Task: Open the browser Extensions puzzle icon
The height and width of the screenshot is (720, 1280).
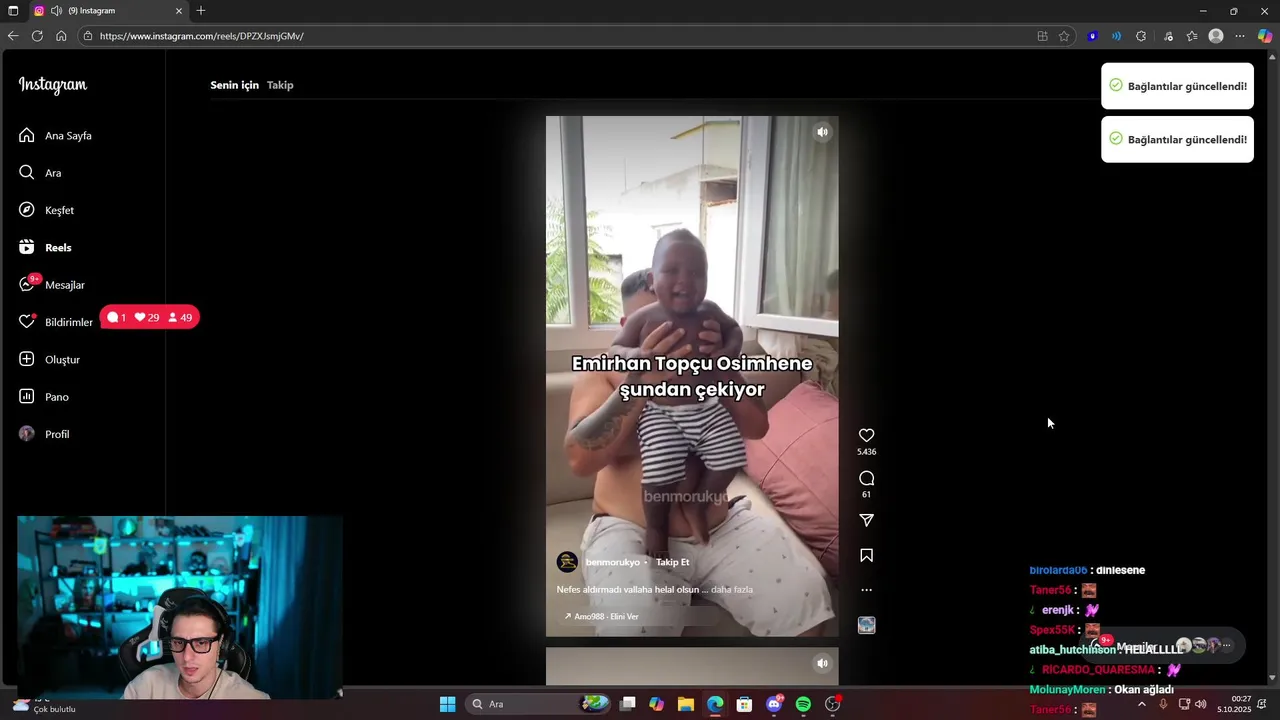Action: coord(1141,36)
